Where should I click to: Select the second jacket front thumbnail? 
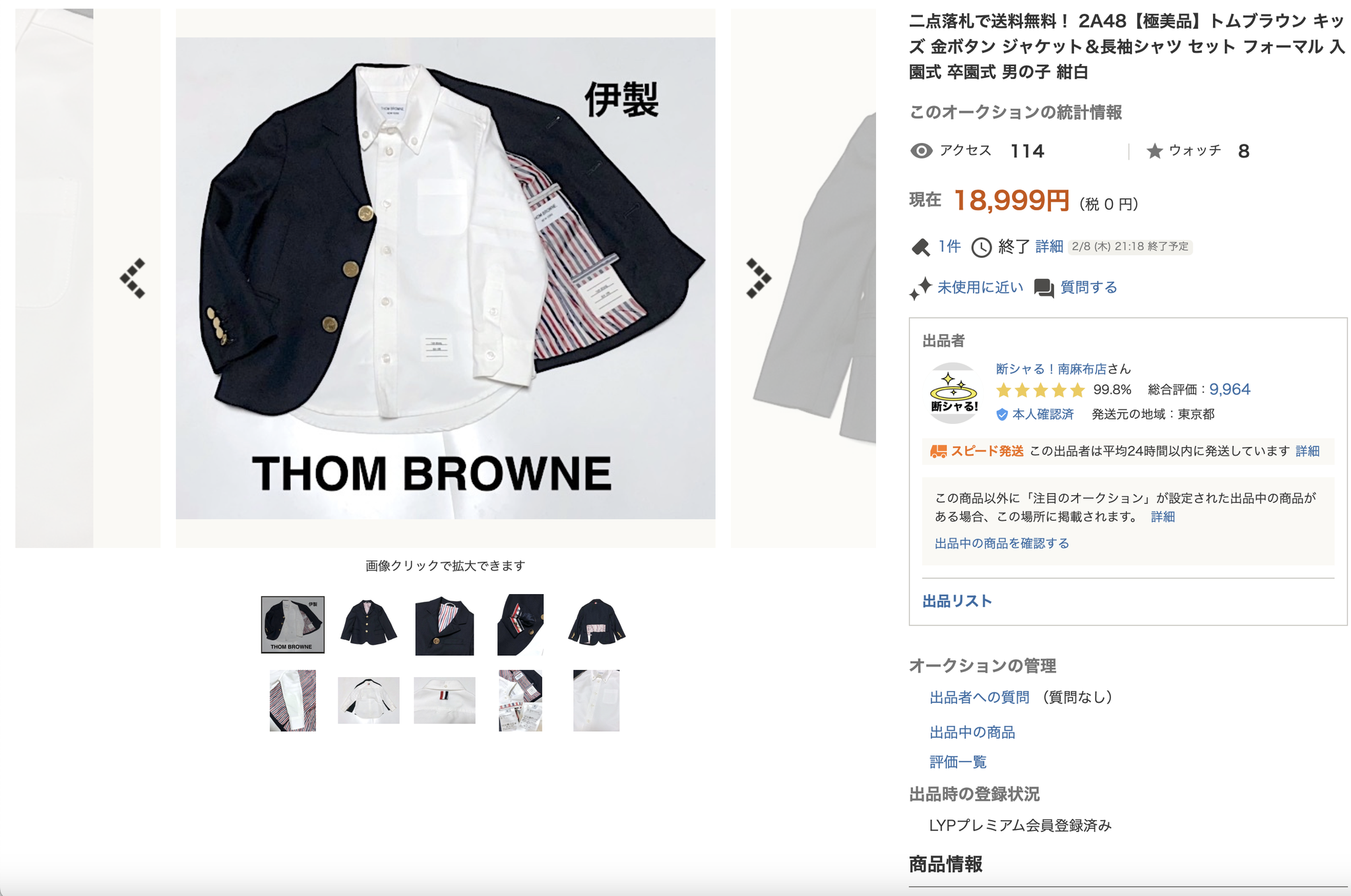[x=369, y=624]
